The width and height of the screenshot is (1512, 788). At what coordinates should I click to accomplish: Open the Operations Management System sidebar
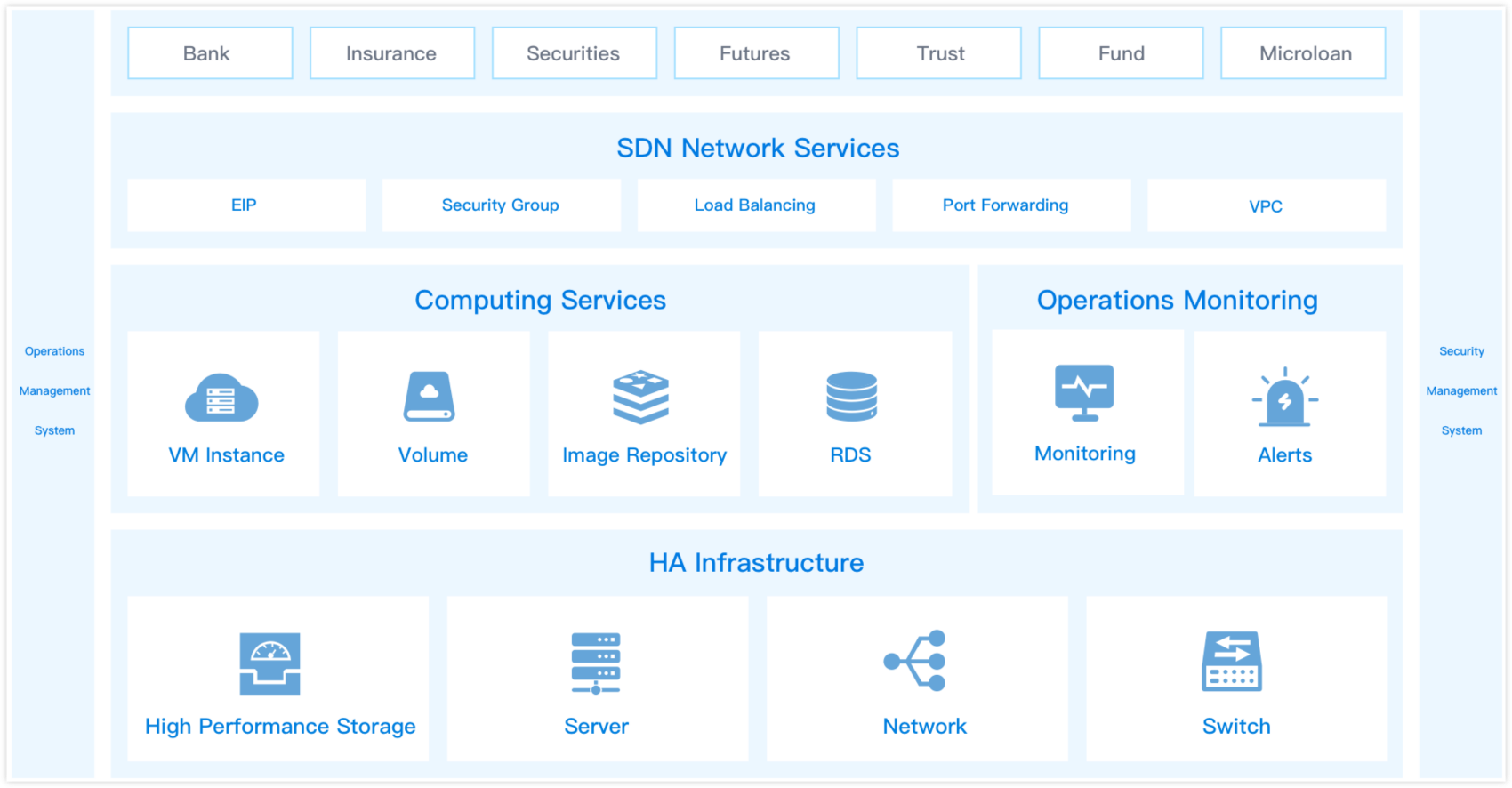tap(54, 391)
